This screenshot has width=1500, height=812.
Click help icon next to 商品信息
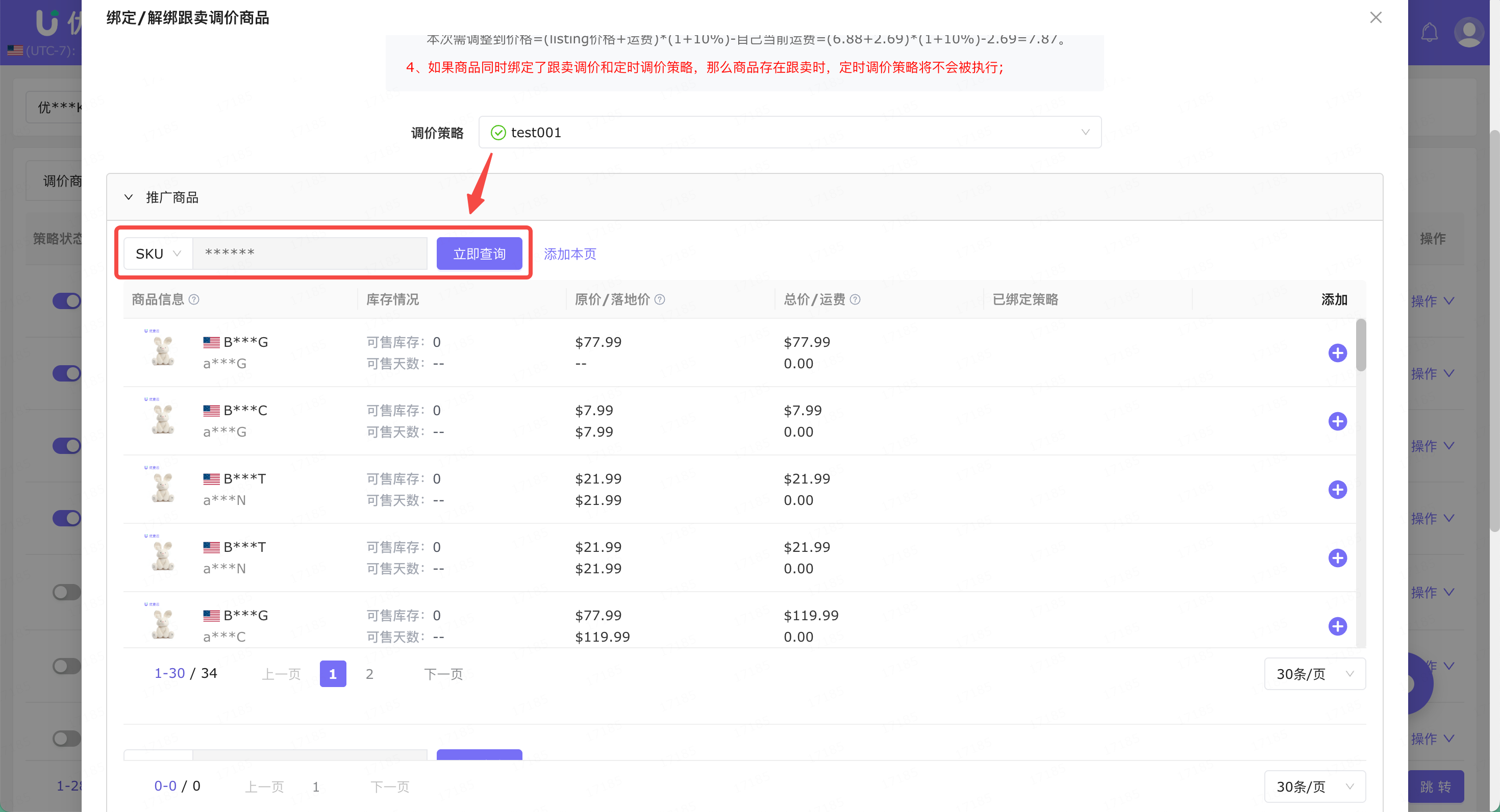(194, 299)
